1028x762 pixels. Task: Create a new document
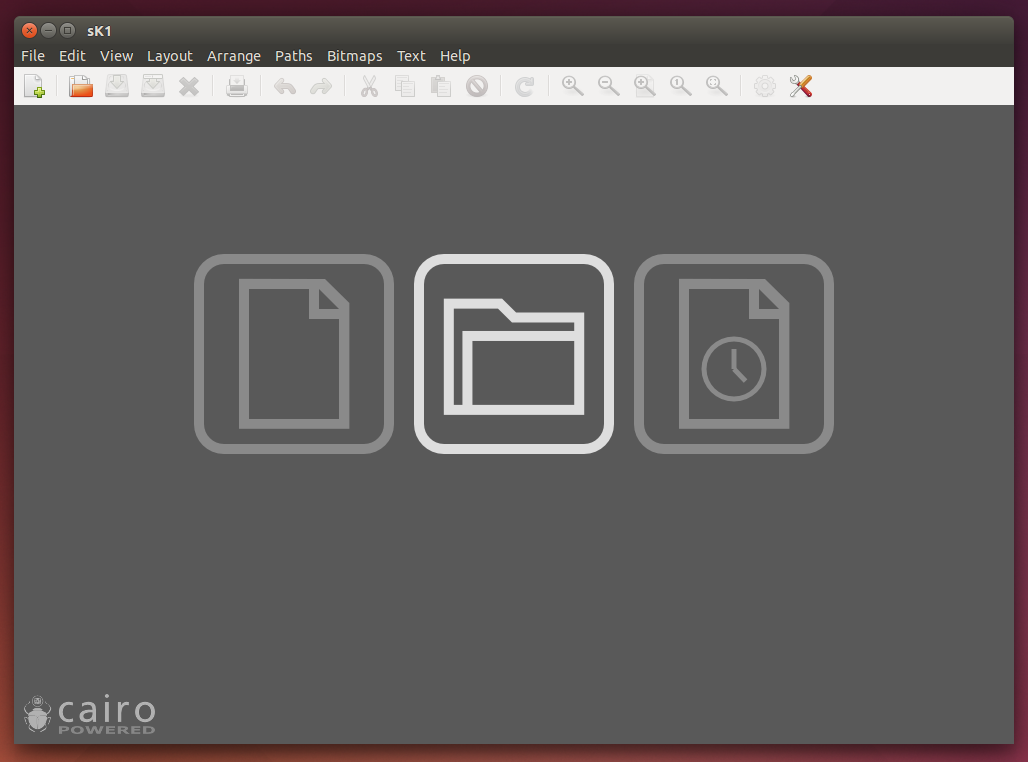(x=34, y=86)
